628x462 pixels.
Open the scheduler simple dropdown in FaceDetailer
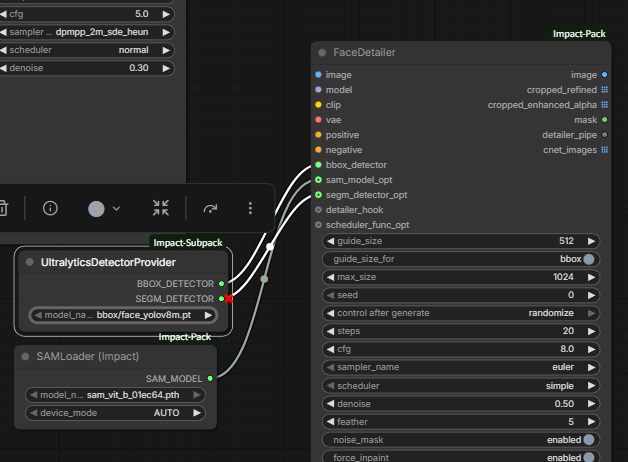point(460,385)
